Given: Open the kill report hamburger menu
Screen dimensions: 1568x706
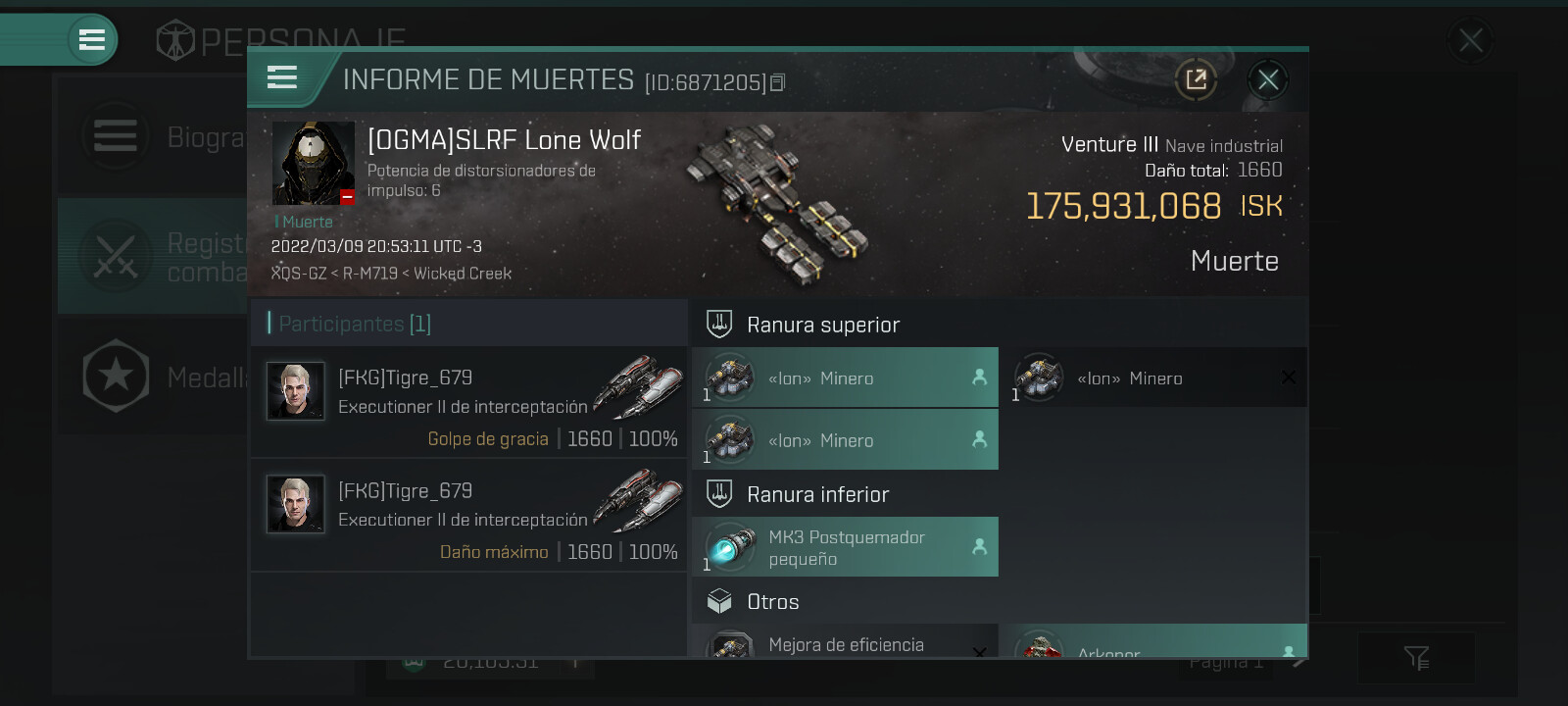Looking at the screenshot, I should click(282, 77).
